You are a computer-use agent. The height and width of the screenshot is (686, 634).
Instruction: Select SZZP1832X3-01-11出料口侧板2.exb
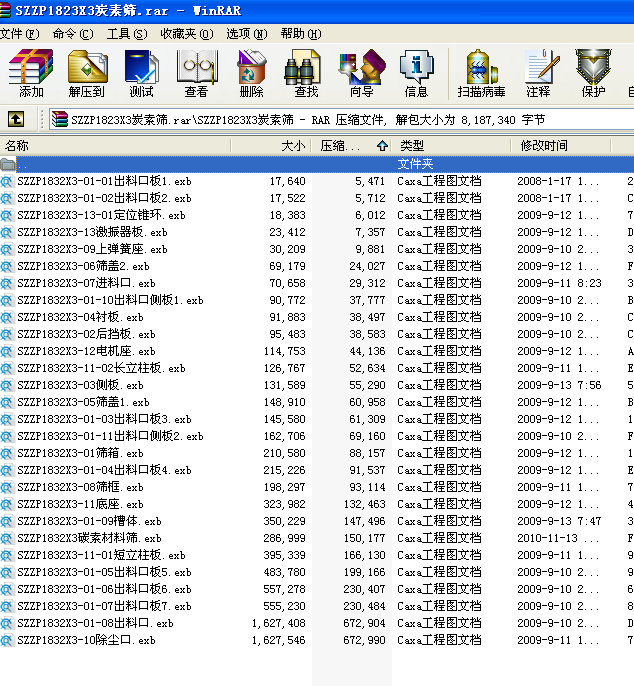tap(110, 437)
